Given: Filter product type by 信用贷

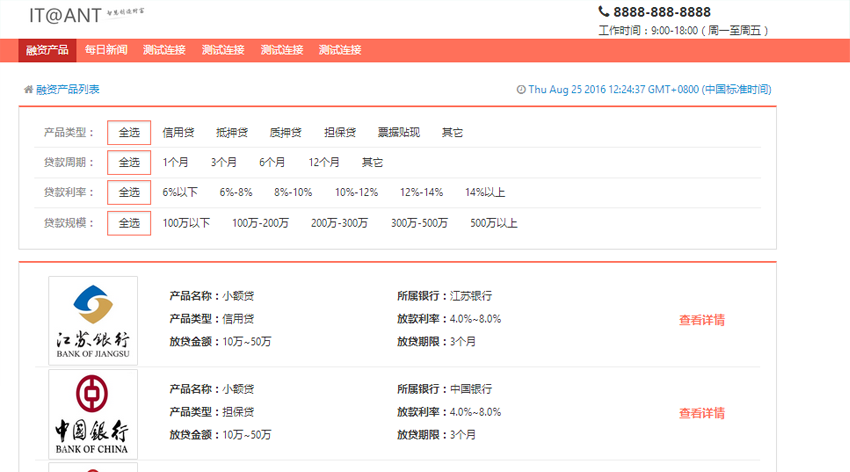Looking at the screenshot, I should click(x=178, y=133).
